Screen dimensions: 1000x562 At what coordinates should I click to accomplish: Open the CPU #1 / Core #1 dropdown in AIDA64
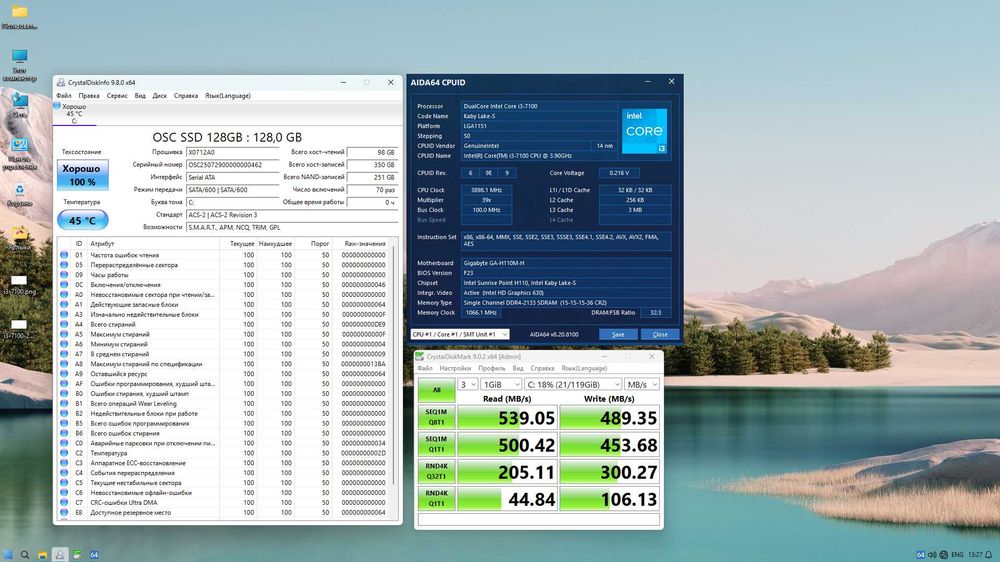click(460, 334)
